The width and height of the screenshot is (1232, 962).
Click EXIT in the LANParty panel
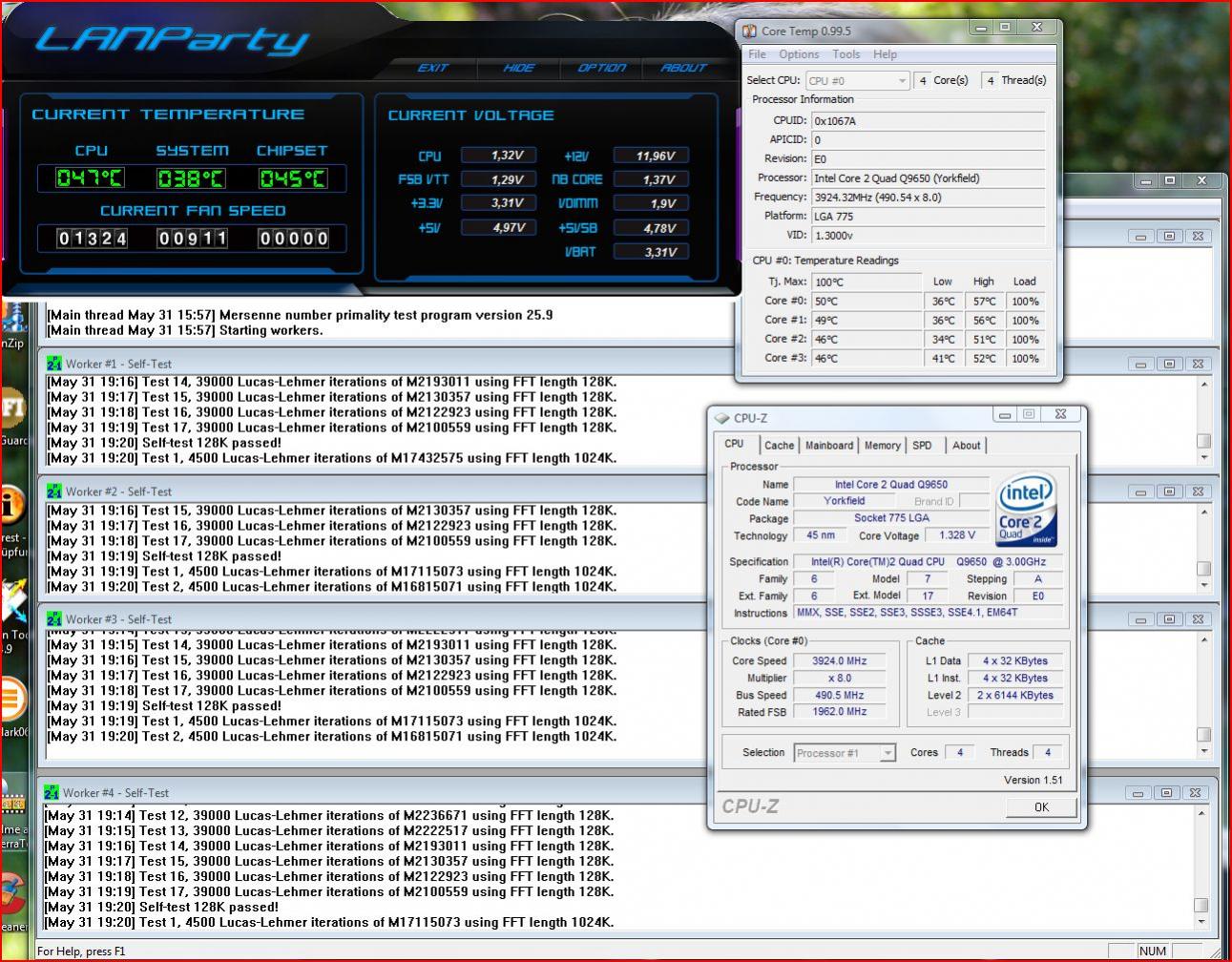pyautogui.click(x=432, y=68)
